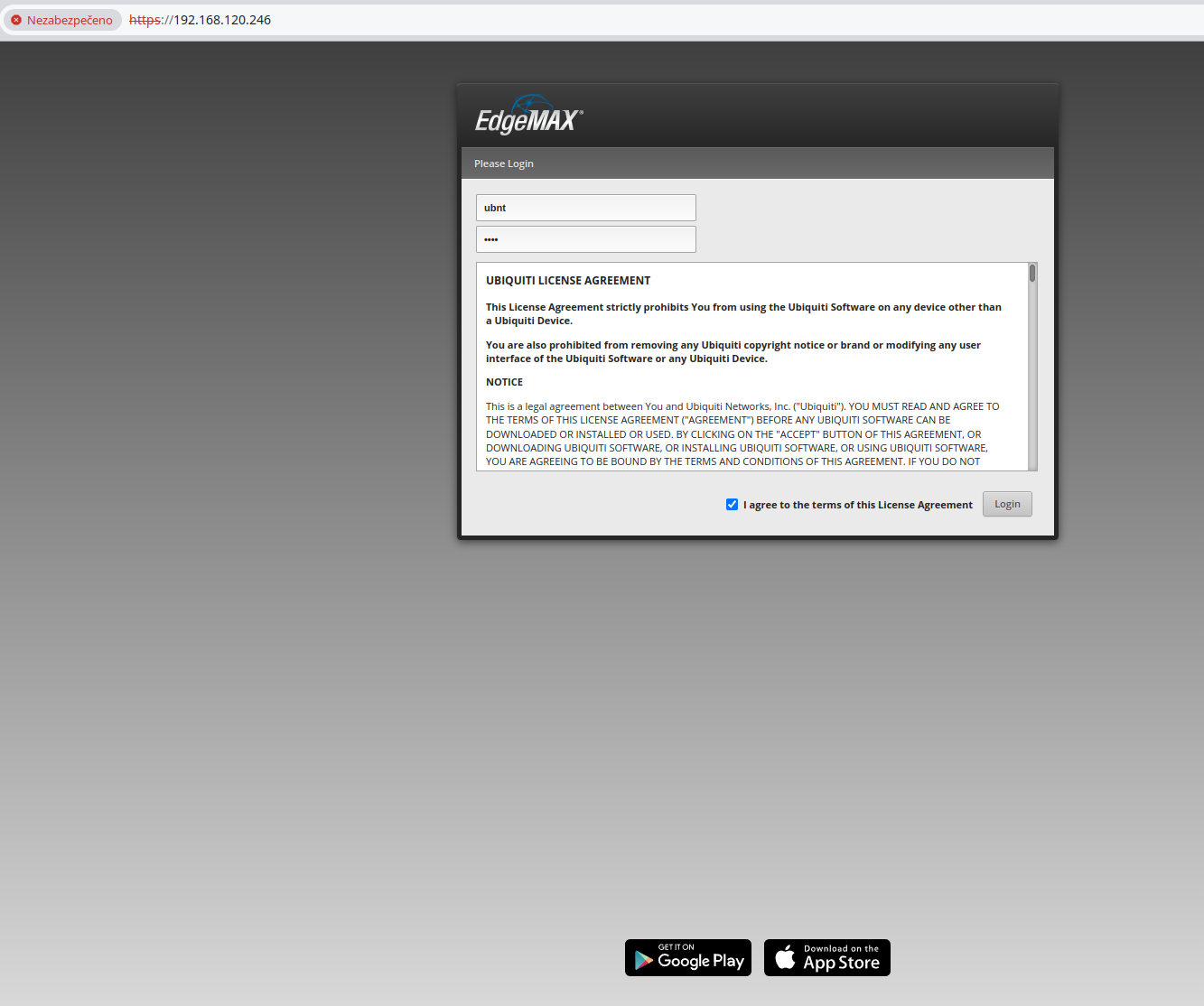Screen dimensions: 1204x1006
Task: Click the legal agreement paragraph text
Action: pos(741,433)
